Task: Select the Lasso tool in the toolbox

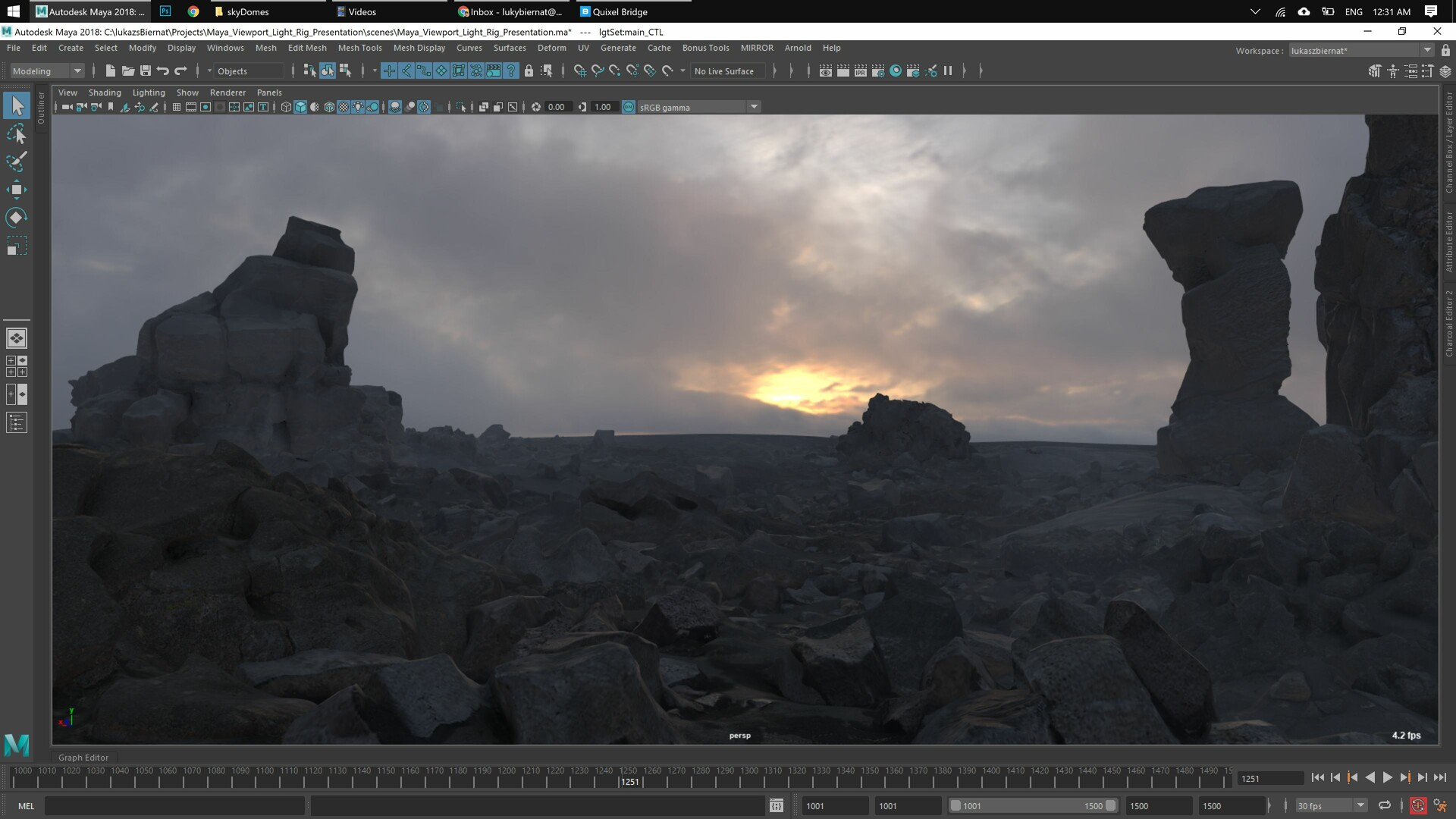Action: pos(16,134)
